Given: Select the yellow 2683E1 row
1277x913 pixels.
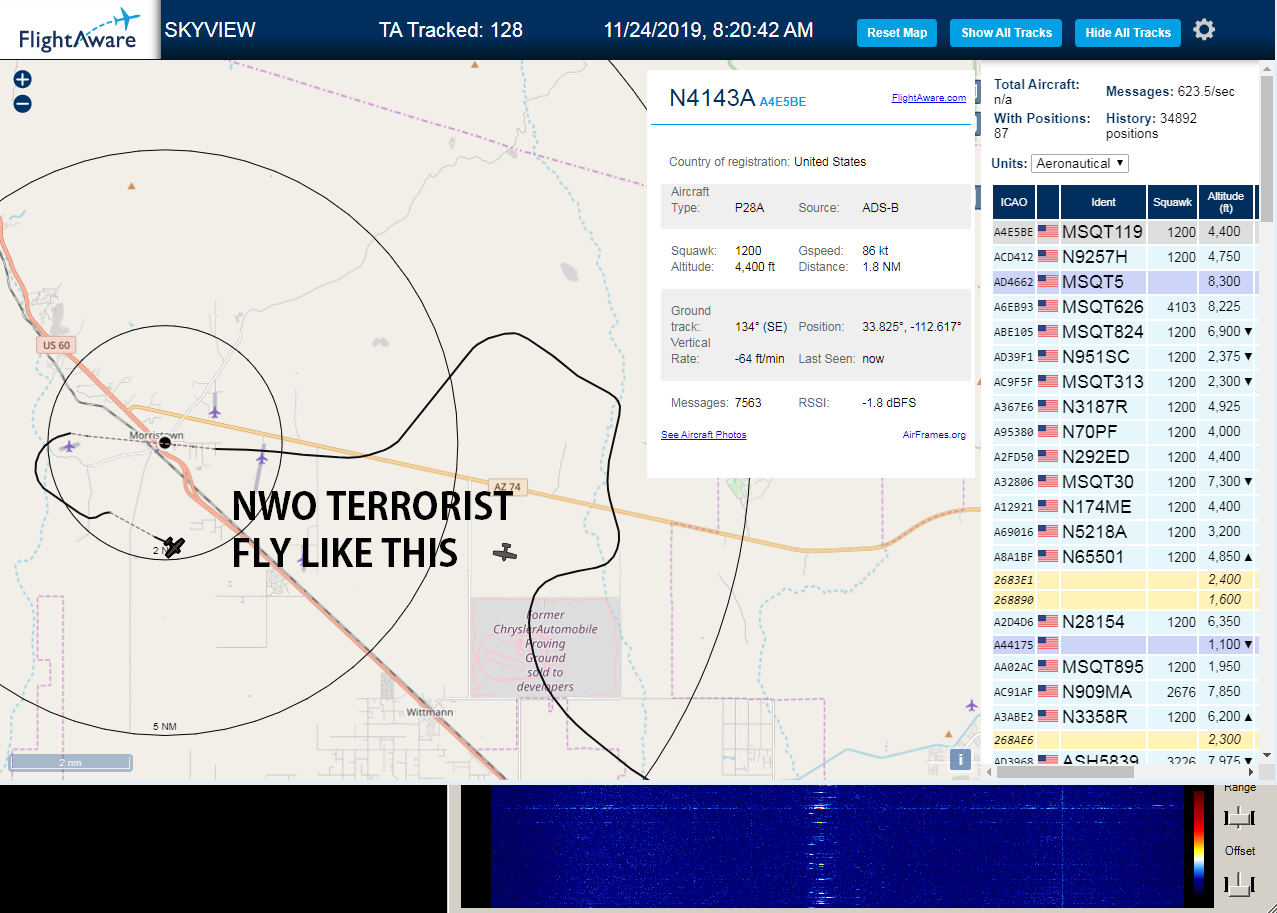Looking at the screenshot, I should [x=1124, y=579].
